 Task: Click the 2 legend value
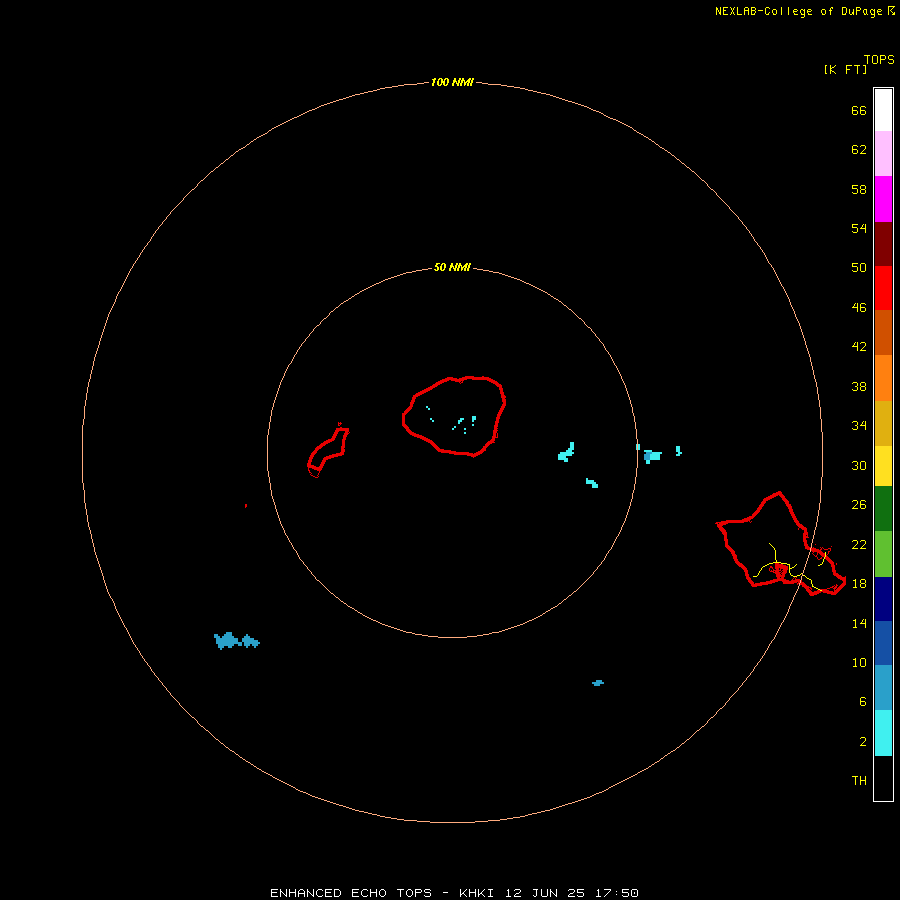pos(863,742)
